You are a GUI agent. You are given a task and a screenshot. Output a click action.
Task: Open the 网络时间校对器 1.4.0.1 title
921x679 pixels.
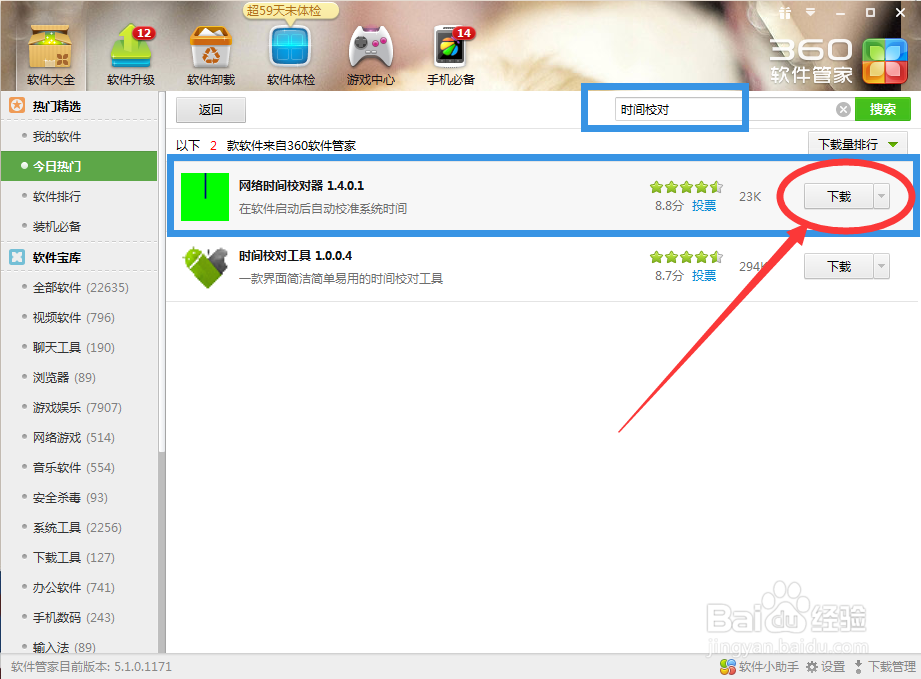(x=301, y=186)
